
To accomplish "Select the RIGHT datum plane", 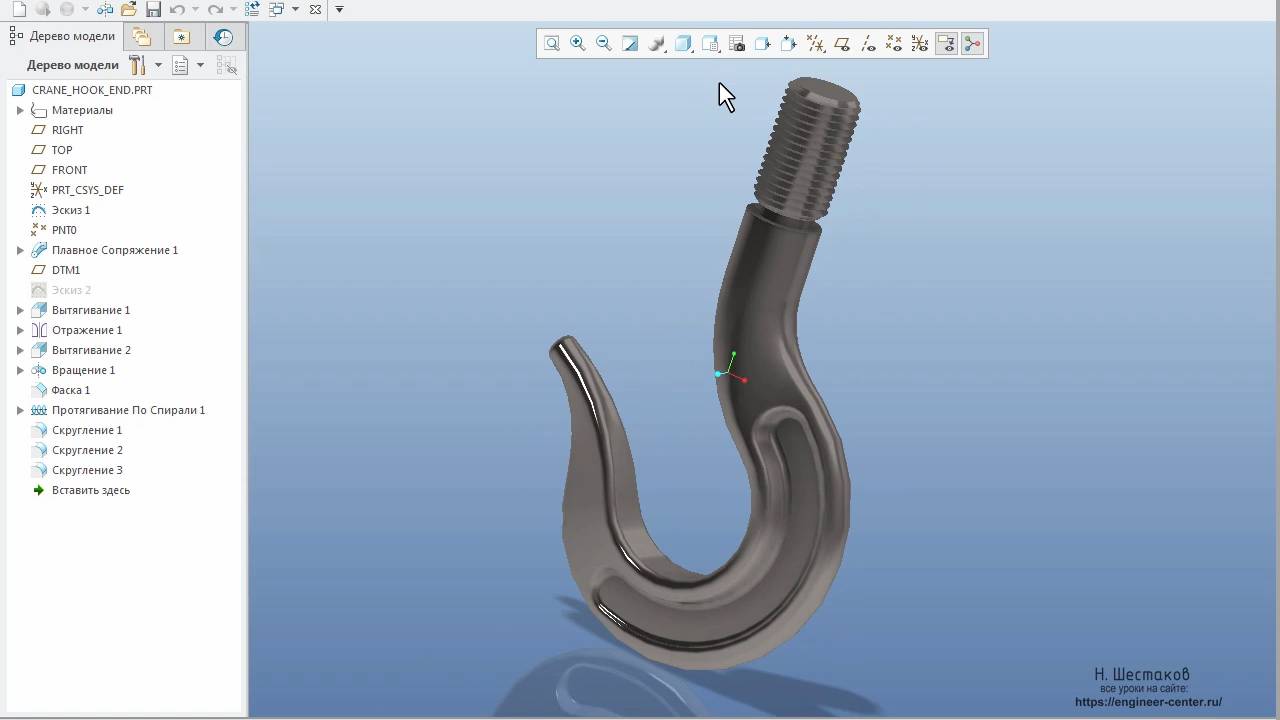I will [x=68, y=130].
